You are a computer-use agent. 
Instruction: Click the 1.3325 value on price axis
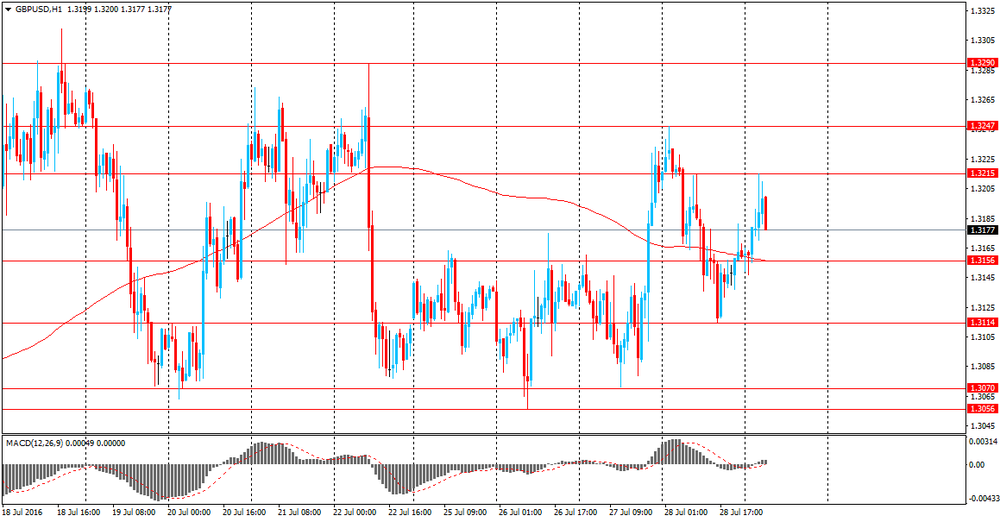point(982,11)
